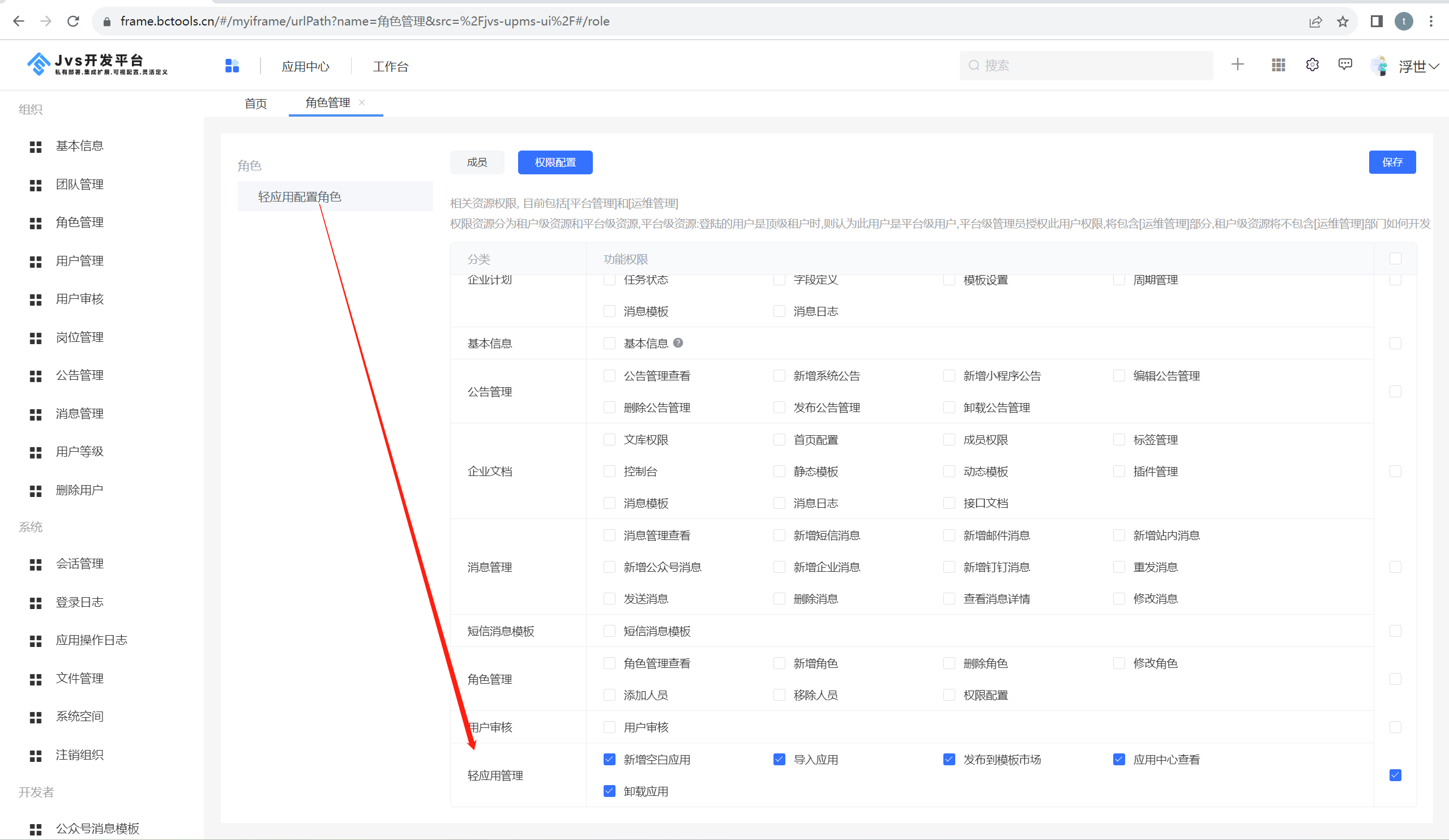Check the 企业文档 row select-all checkbox
The image size is (1449, 840).
pyautogui.click(x=1395, y=472)
